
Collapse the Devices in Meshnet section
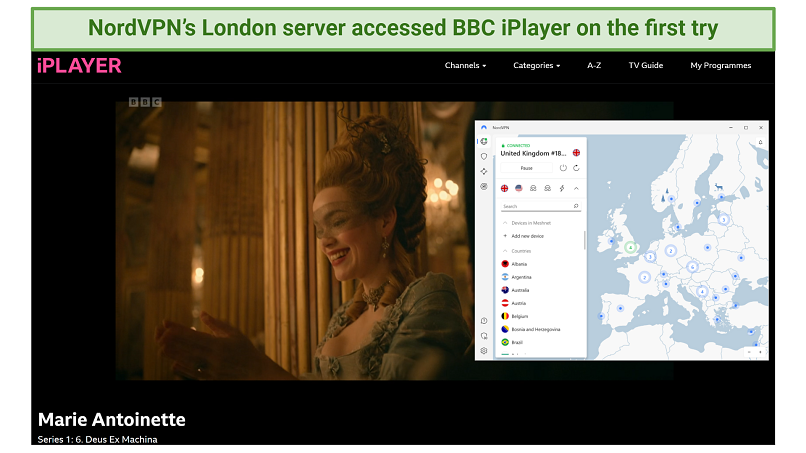click(505, 223)
